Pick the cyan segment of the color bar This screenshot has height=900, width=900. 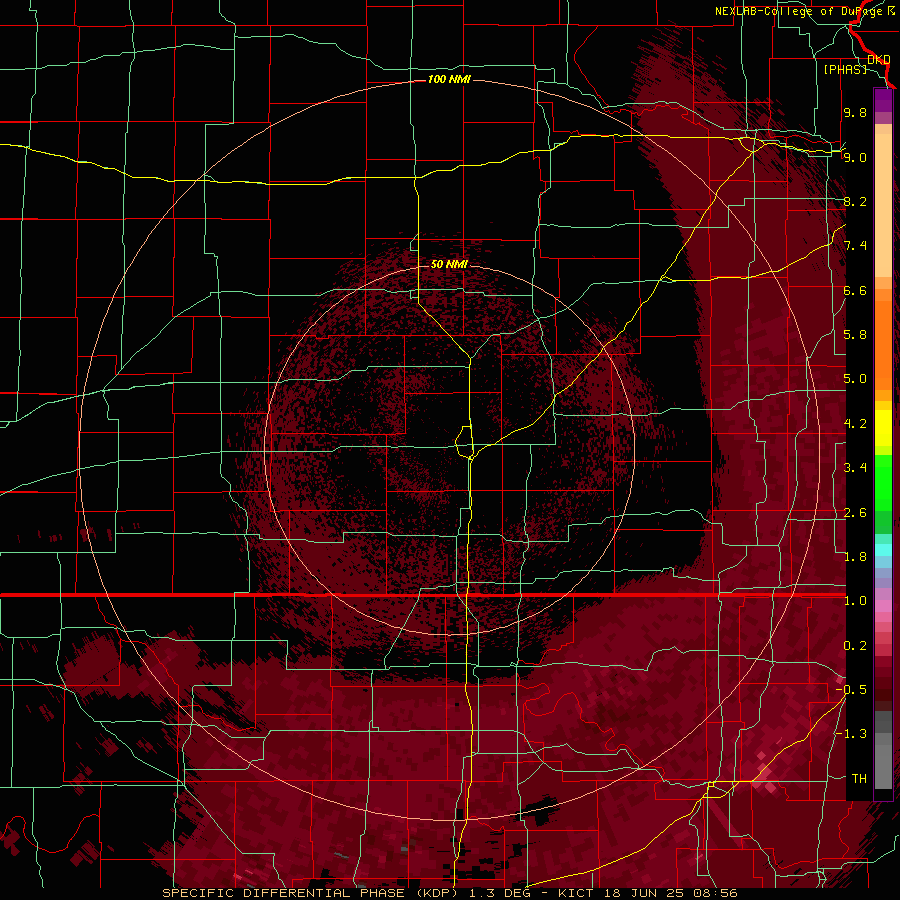pos(883,550)
